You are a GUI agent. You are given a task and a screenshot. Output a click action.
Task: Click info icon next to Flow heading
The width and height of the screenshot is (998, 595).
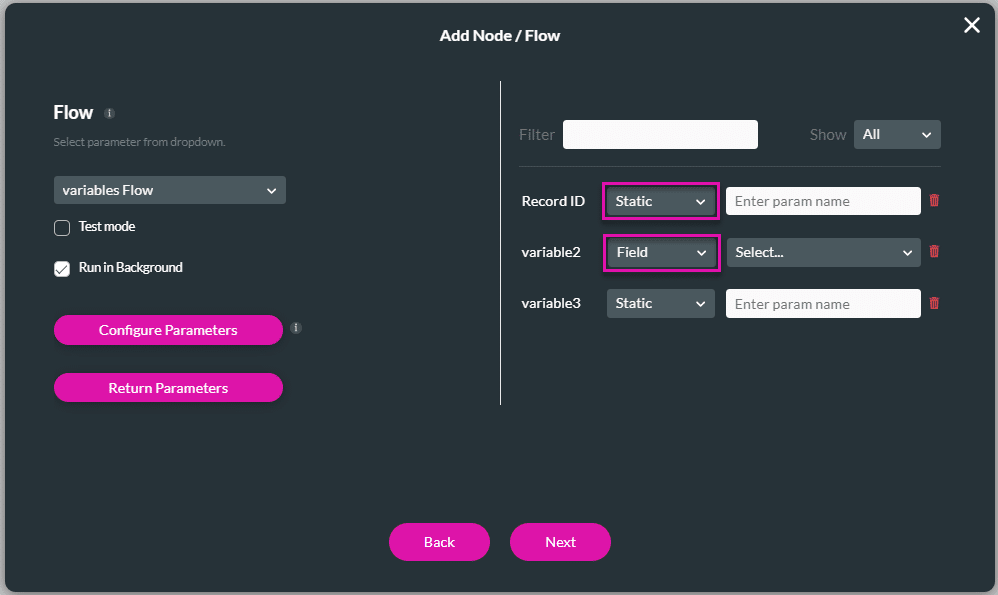coord(110,114)
